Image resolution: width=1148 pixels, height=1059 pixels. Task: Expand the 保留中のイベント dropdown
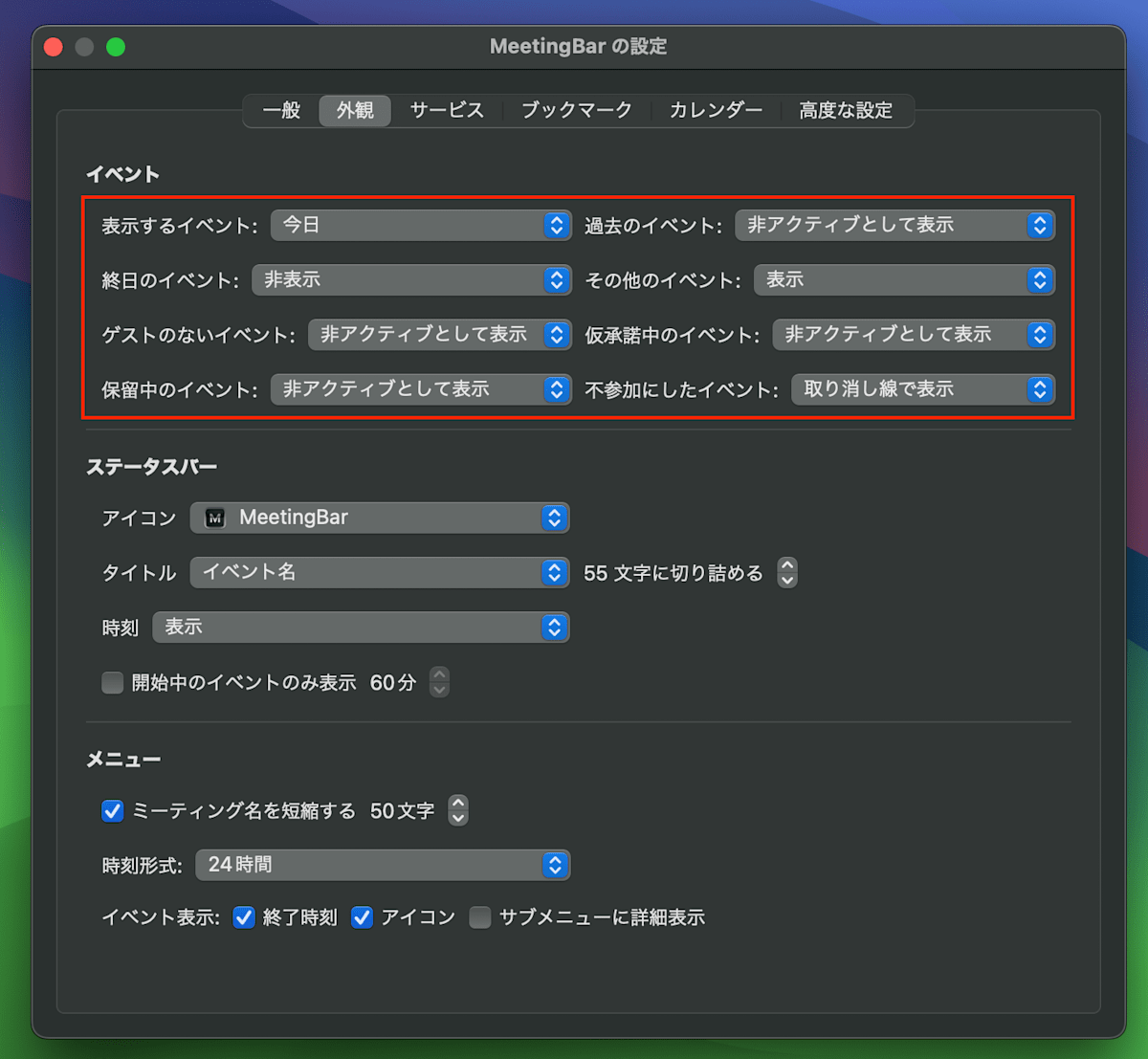coord(421,389)
